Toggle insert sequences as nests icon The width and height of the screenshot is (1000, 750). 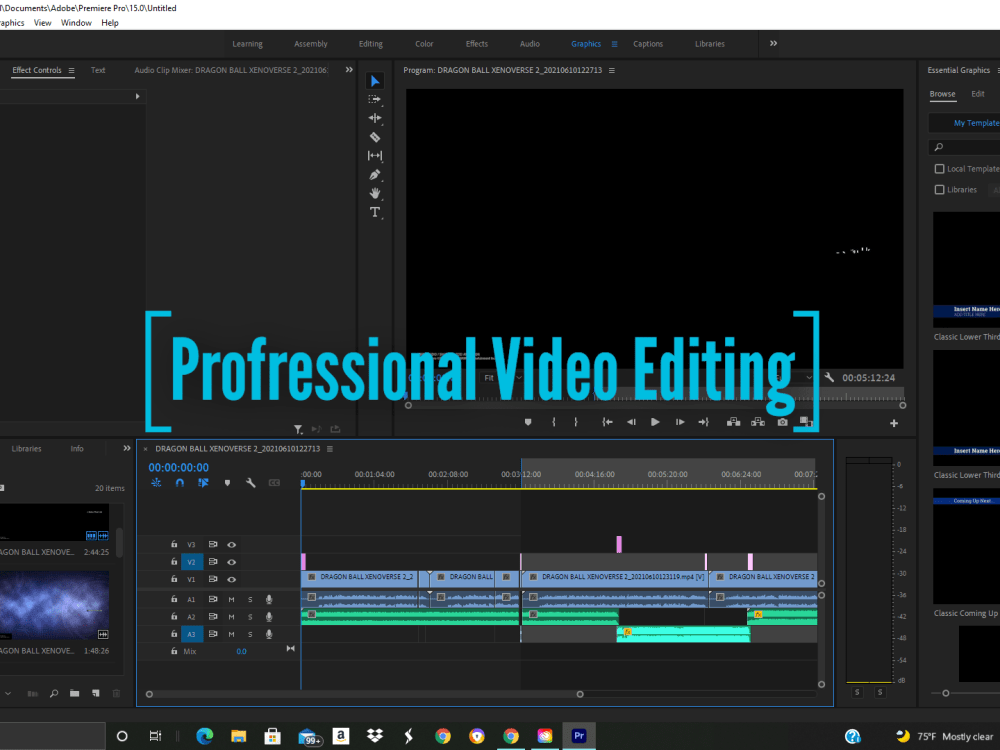pos(156,483)
